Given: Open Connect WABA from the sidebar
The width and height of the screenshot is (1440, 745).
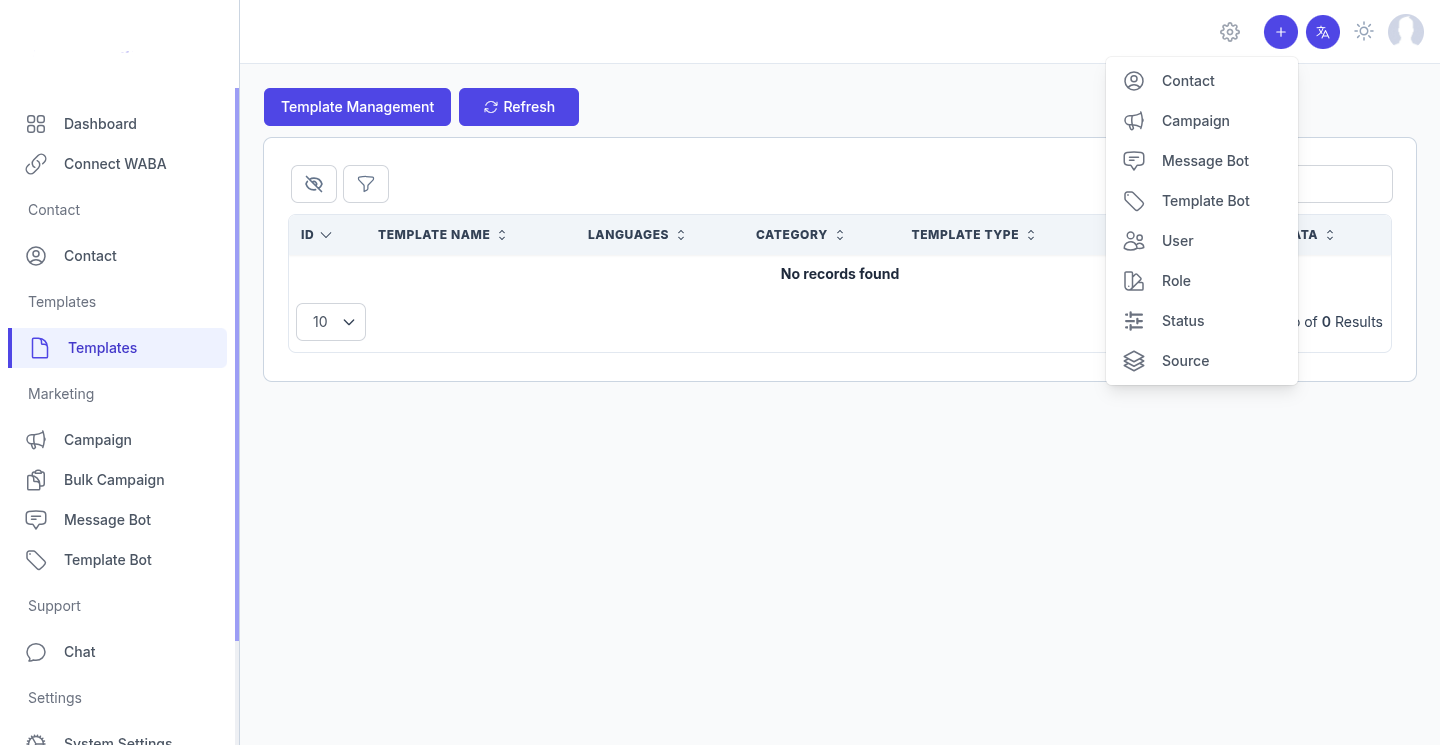Looking at the screenshot, I should [x=117, y=164].
